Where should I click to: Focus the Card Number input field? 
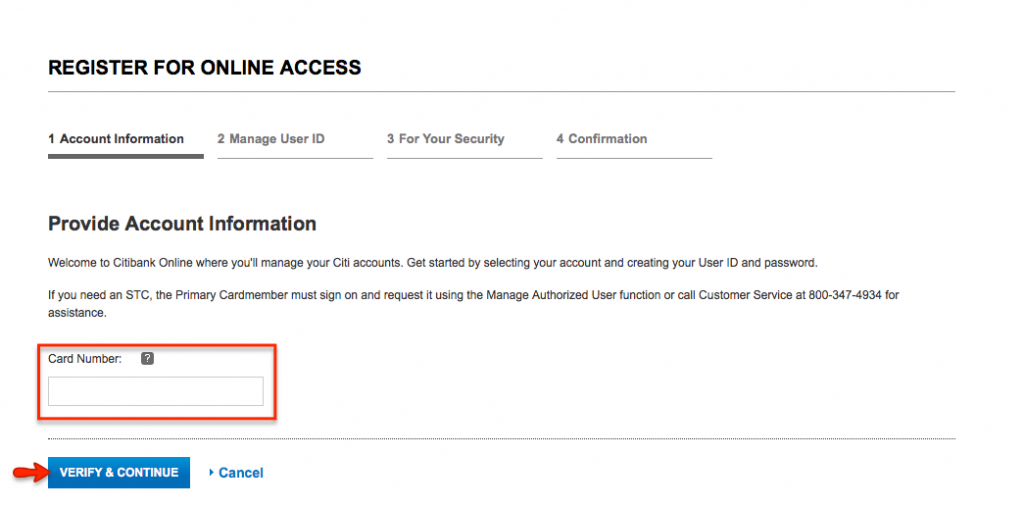click(x=156, y=391)
